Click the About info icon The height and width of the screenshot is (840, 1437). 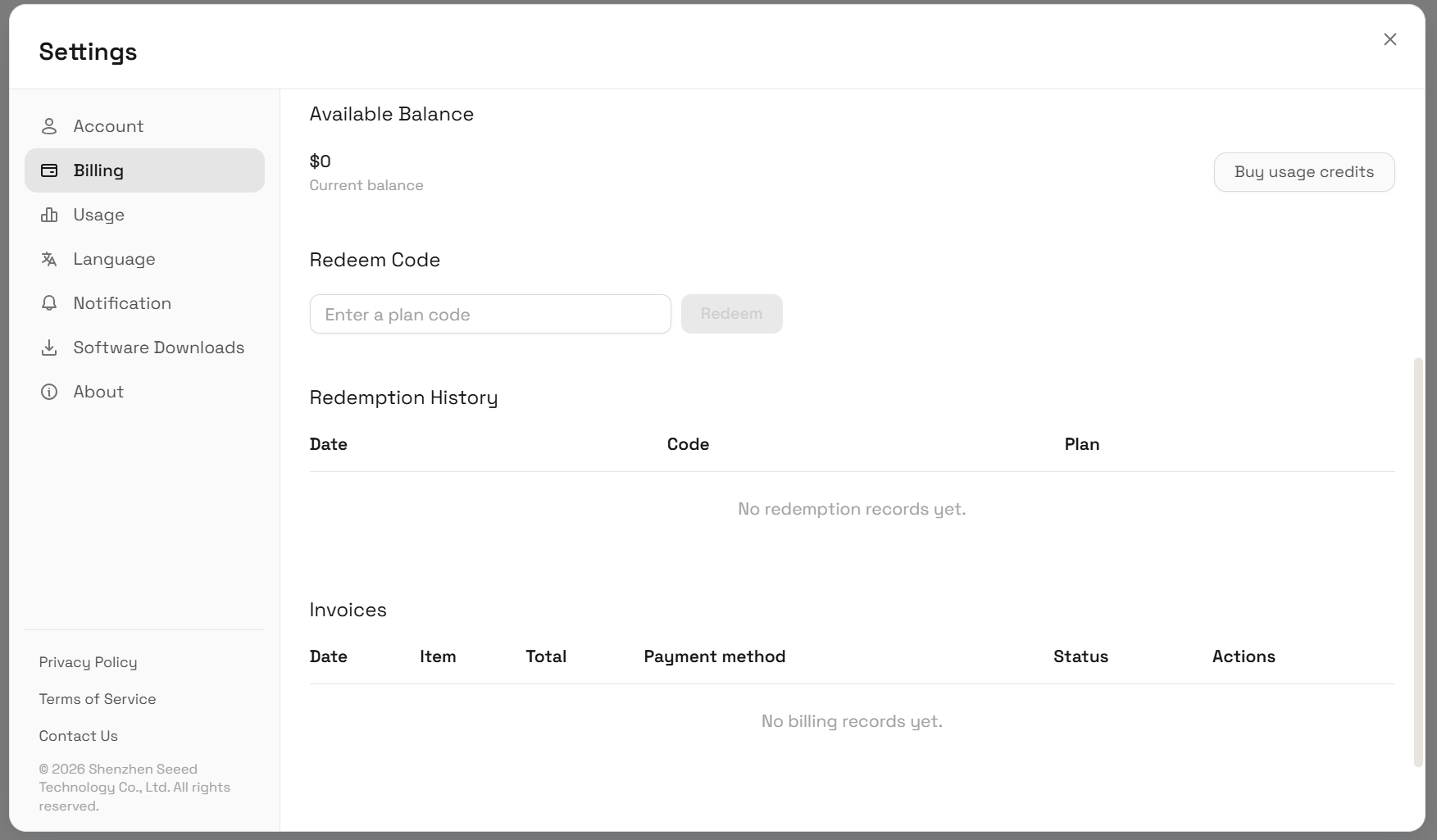tap(49, 392)
